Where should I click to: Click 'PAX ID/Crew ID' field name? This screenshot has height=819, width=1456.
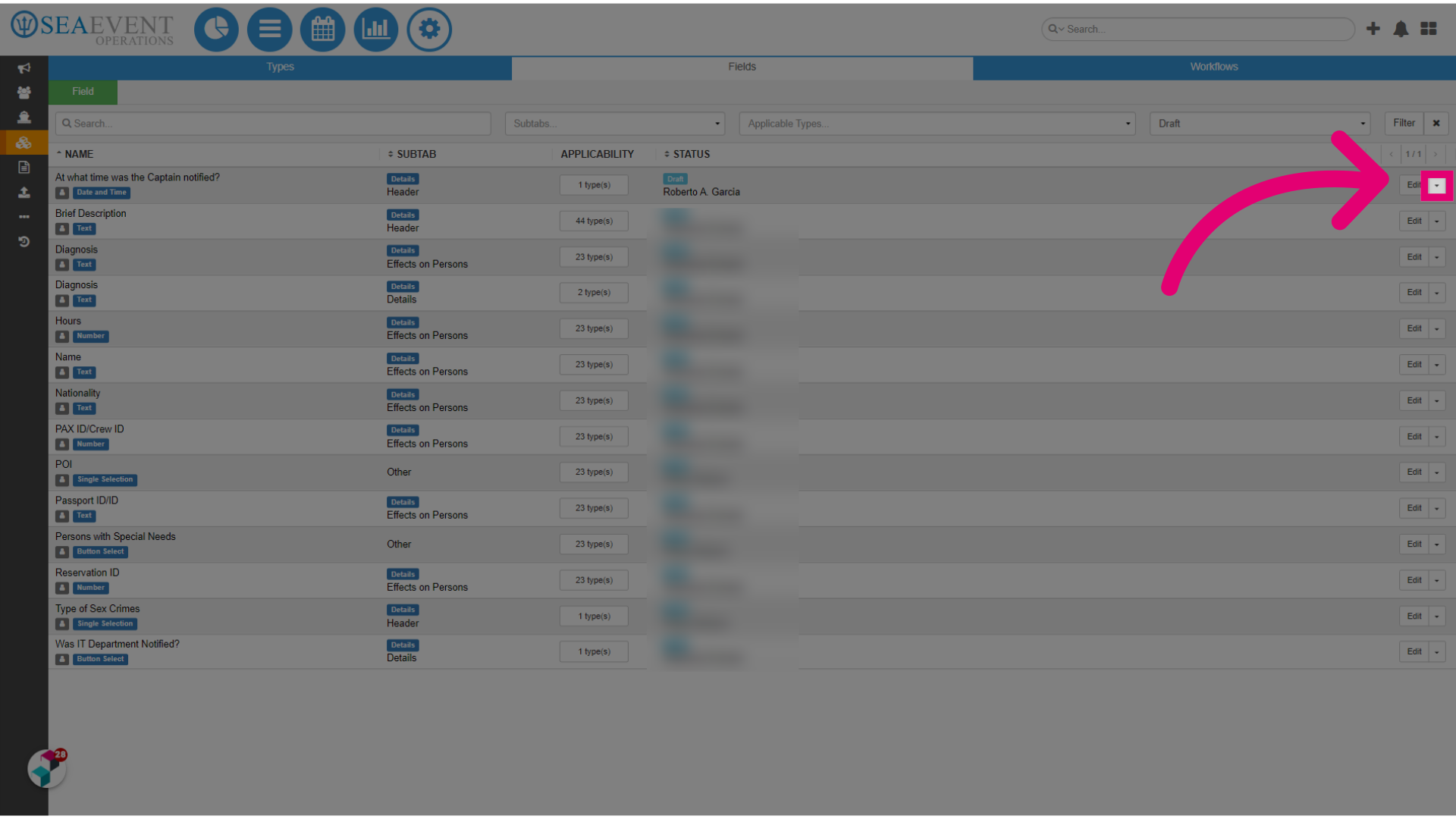coord(89,429)
